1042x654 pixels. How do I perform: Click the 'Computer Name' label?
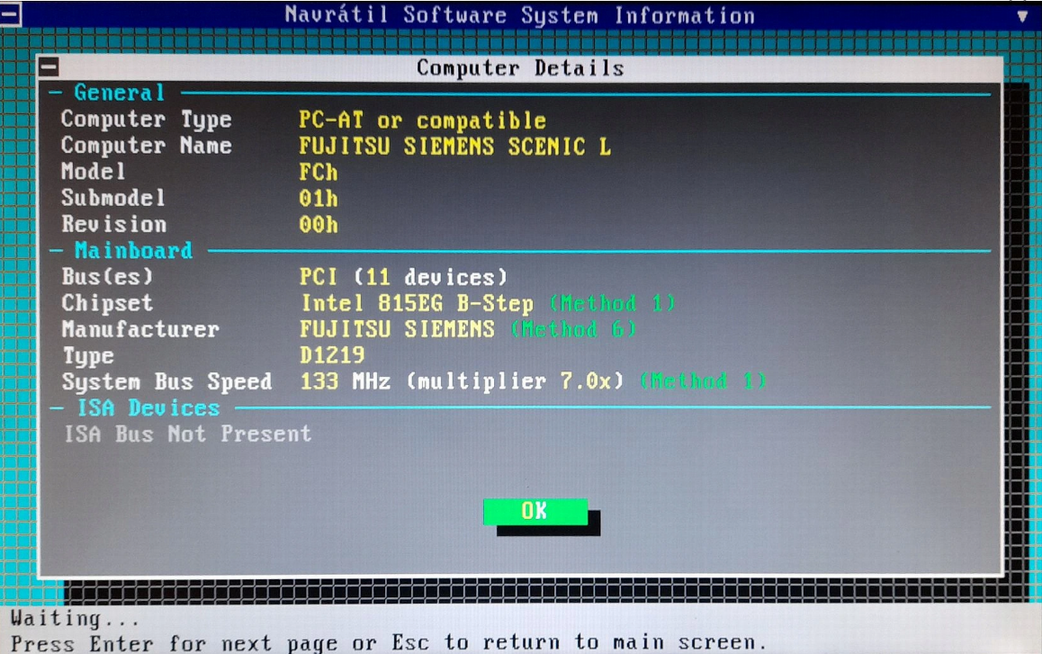[146, 146]
